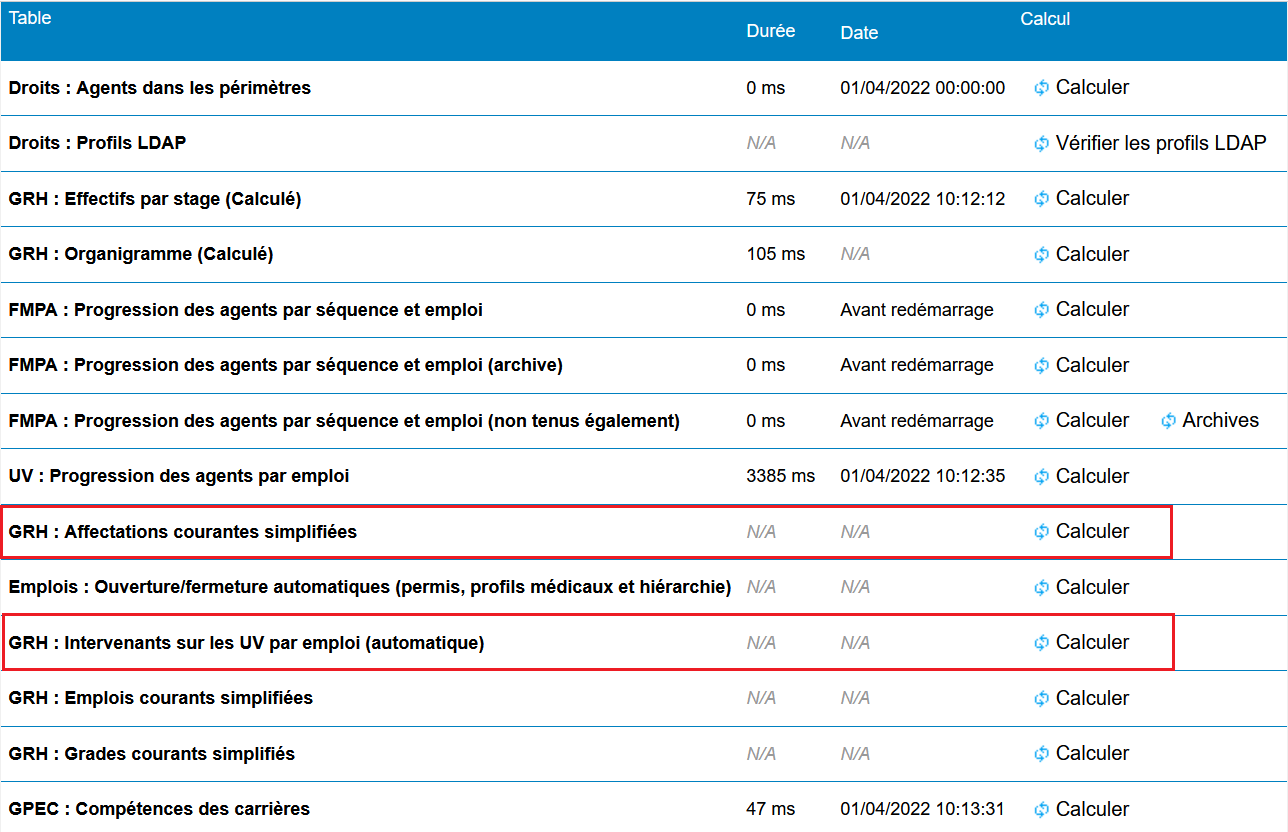Click the Date column header
Image resolution: width=1288 pixels, height=832 pixels.
859,33
